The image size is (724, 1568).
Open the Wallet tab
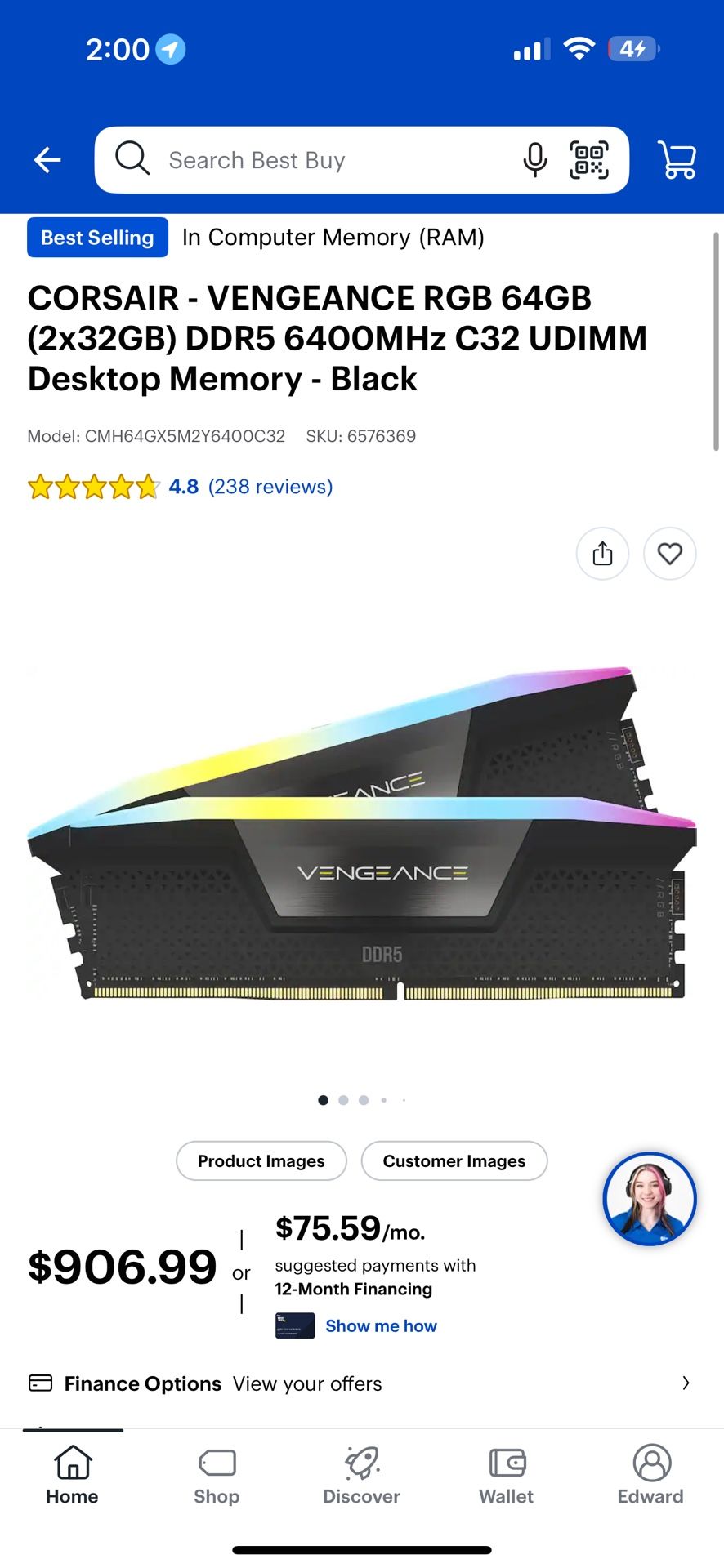point(507,1476)
